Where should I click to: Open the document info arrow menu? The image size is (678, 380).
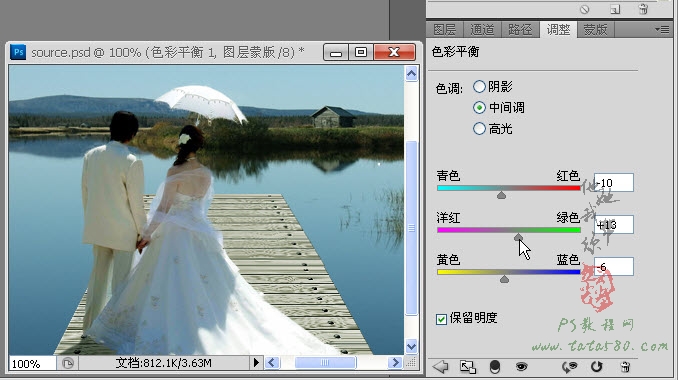(256, 362)
